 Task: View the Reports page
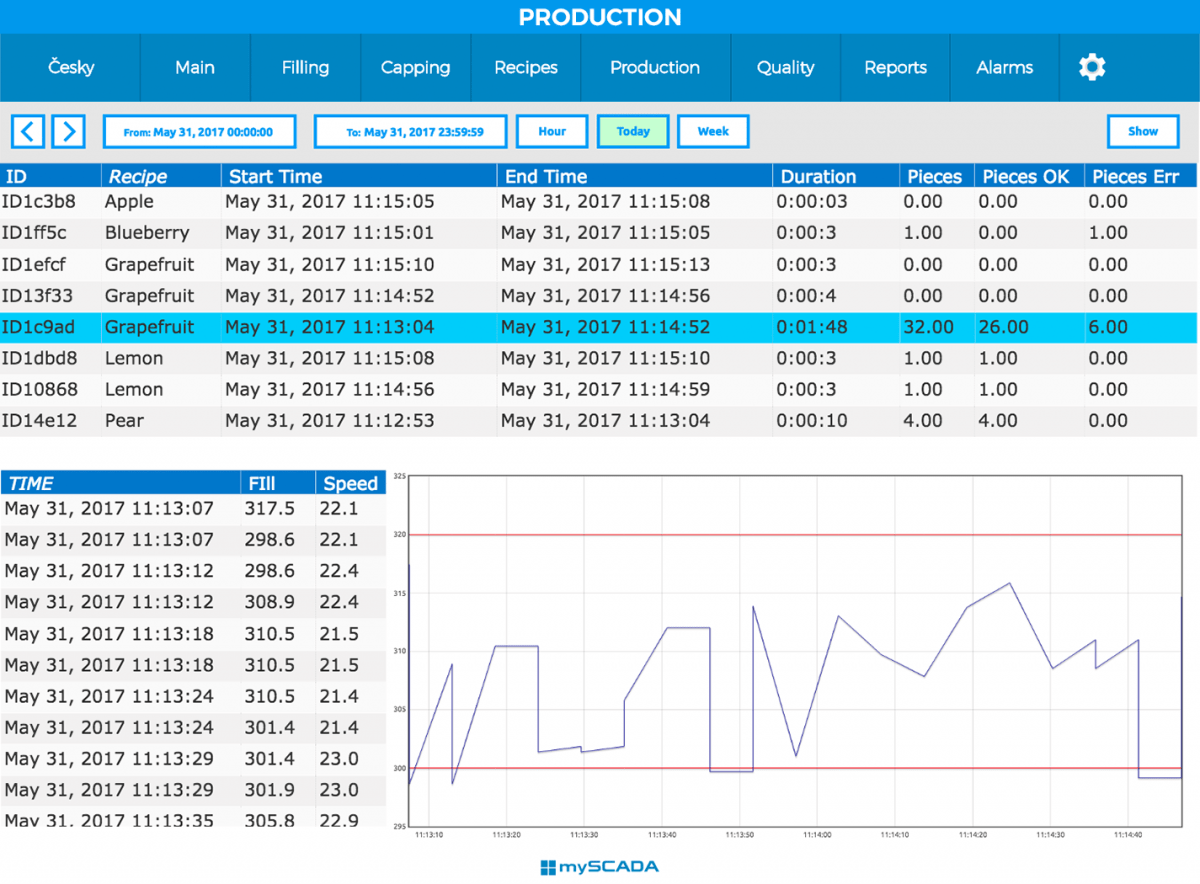click(x=895, y=67)
